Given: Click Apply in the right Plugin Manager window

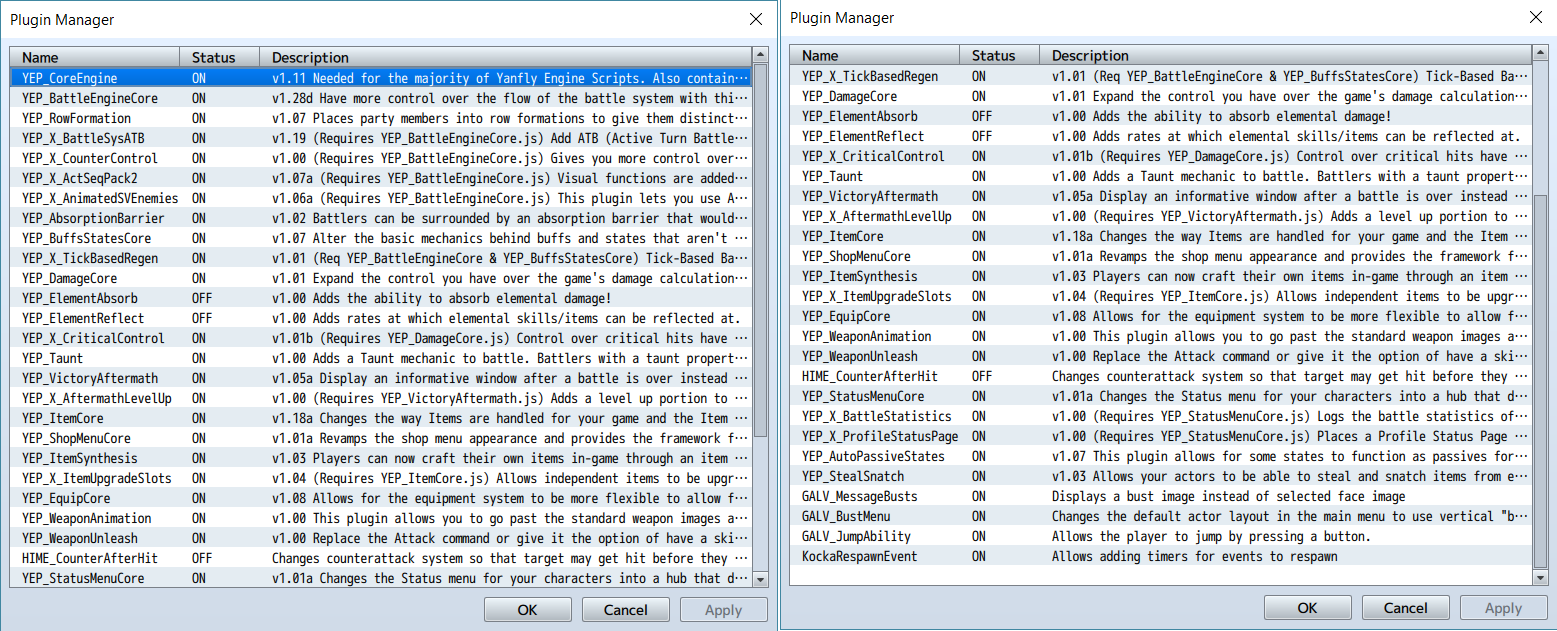Looking at the screenshot, I should (x=1504, y=608).
